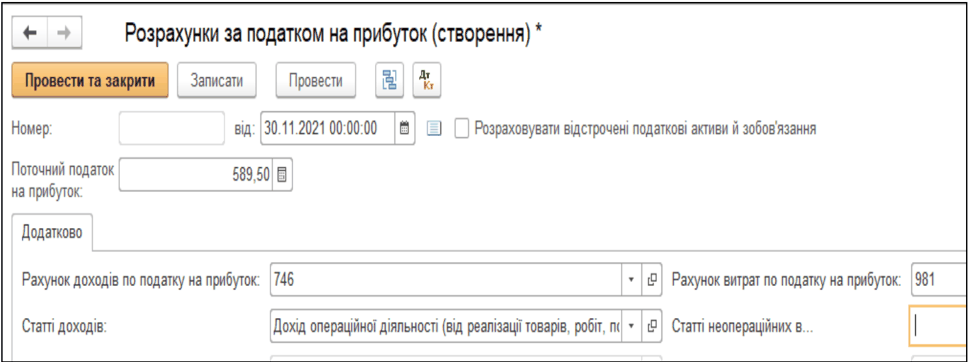
Task: Click the 'Записати' button
Action: tap(217, 80)
